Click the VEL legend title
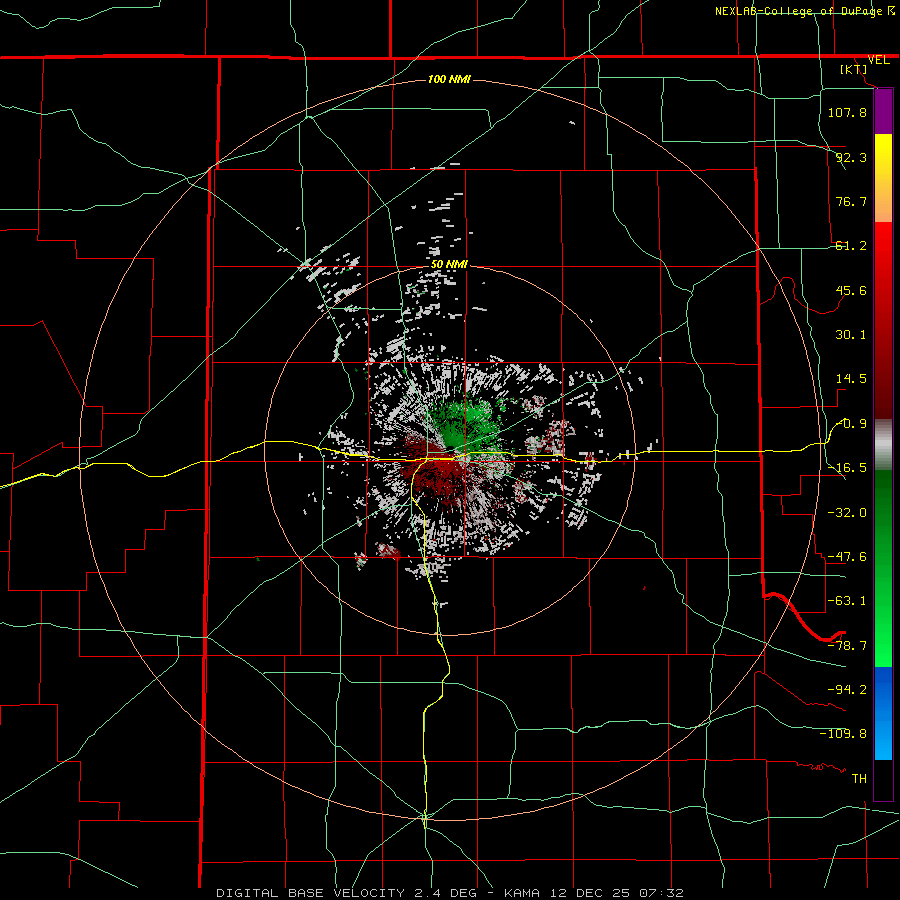Viewport: 900px width, 900px height. tap(878, 60)
